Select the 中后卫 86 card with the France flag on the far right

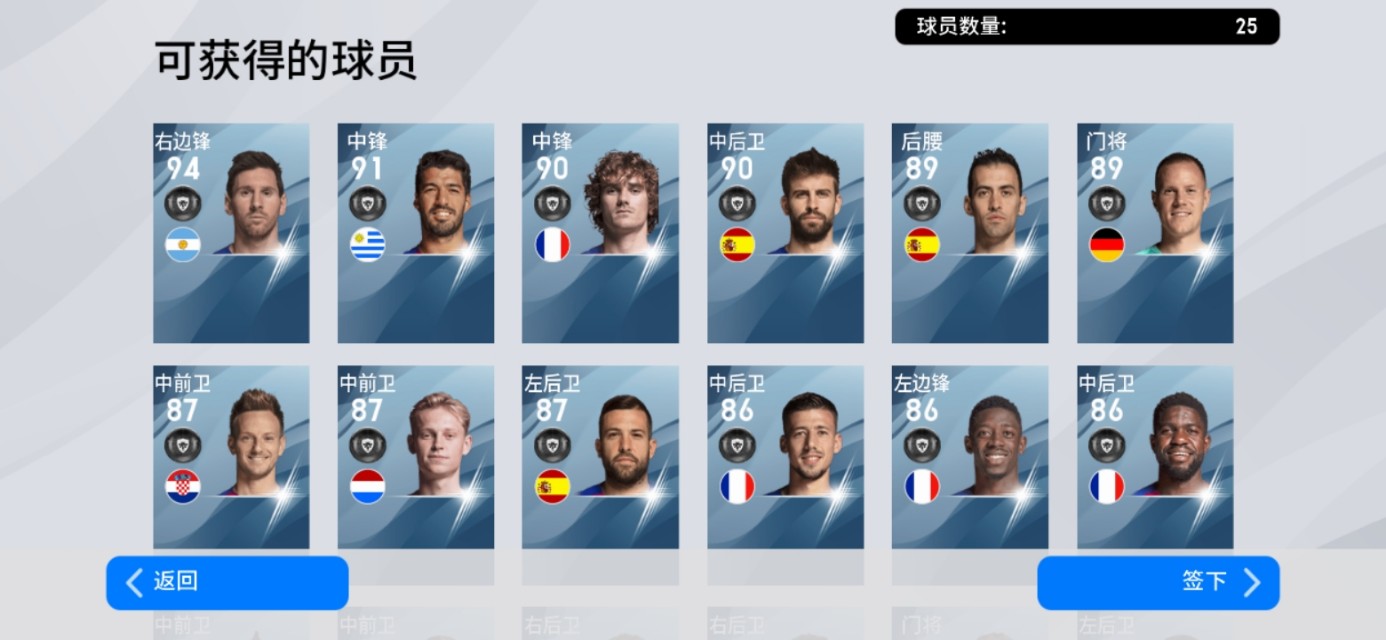point(1155,457)
